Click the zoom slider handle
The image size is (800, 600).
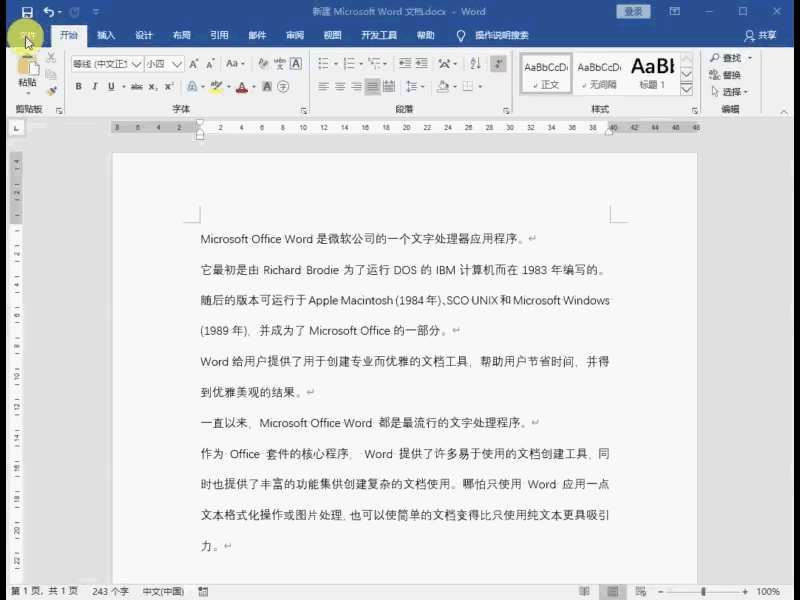(x=703, y=591)
